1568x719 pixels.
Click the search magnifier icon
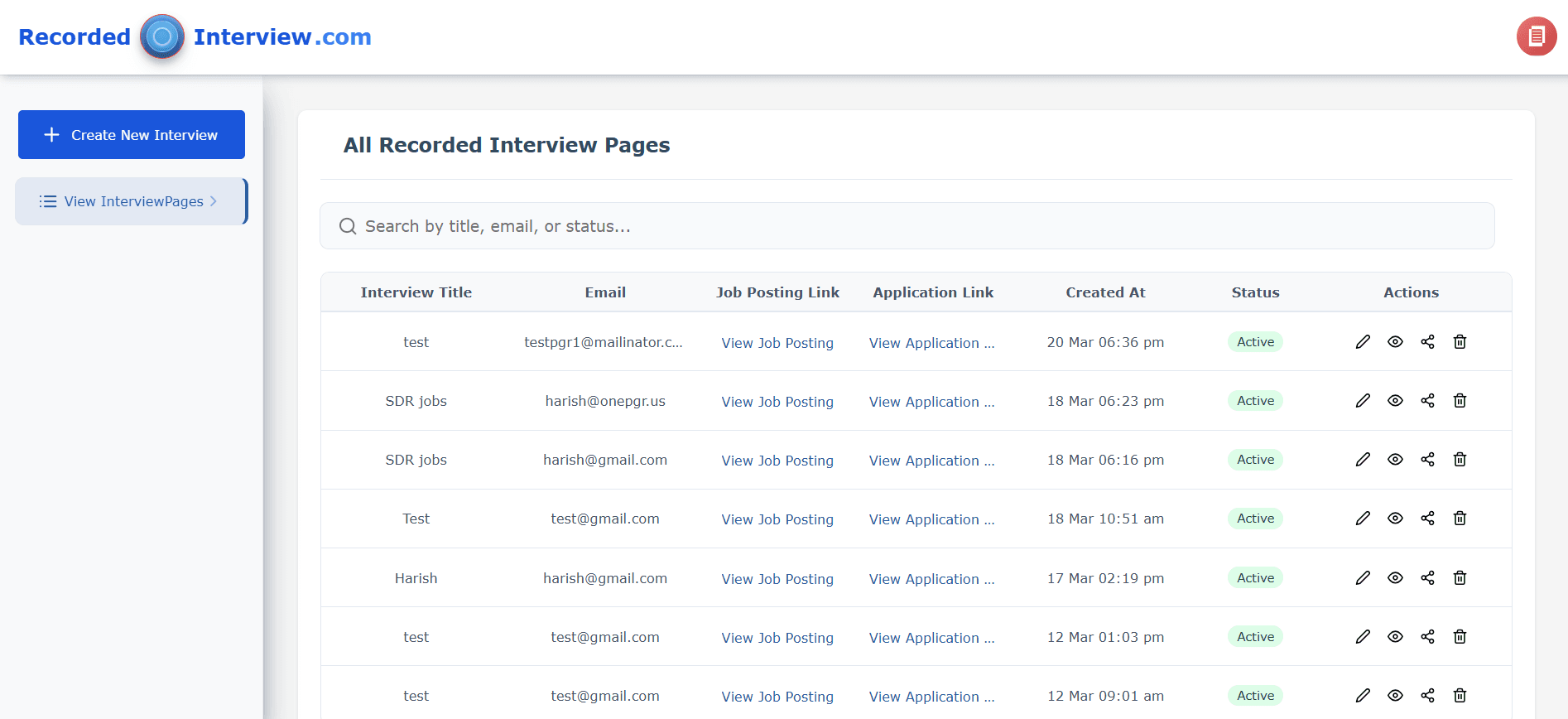click(x=348, y=226)
